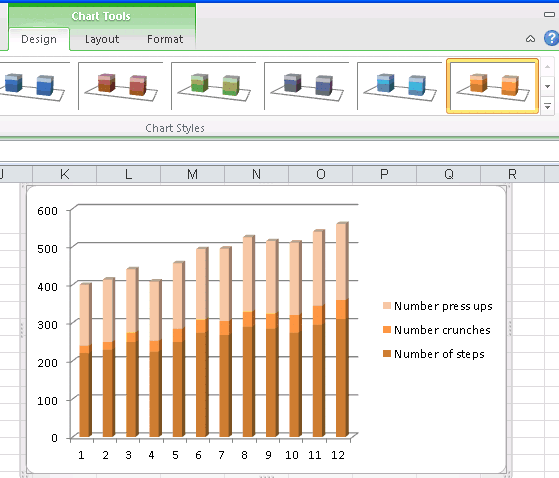559x478 pixels.
Task: Select column Q header
Action: [x=448, y=174]
